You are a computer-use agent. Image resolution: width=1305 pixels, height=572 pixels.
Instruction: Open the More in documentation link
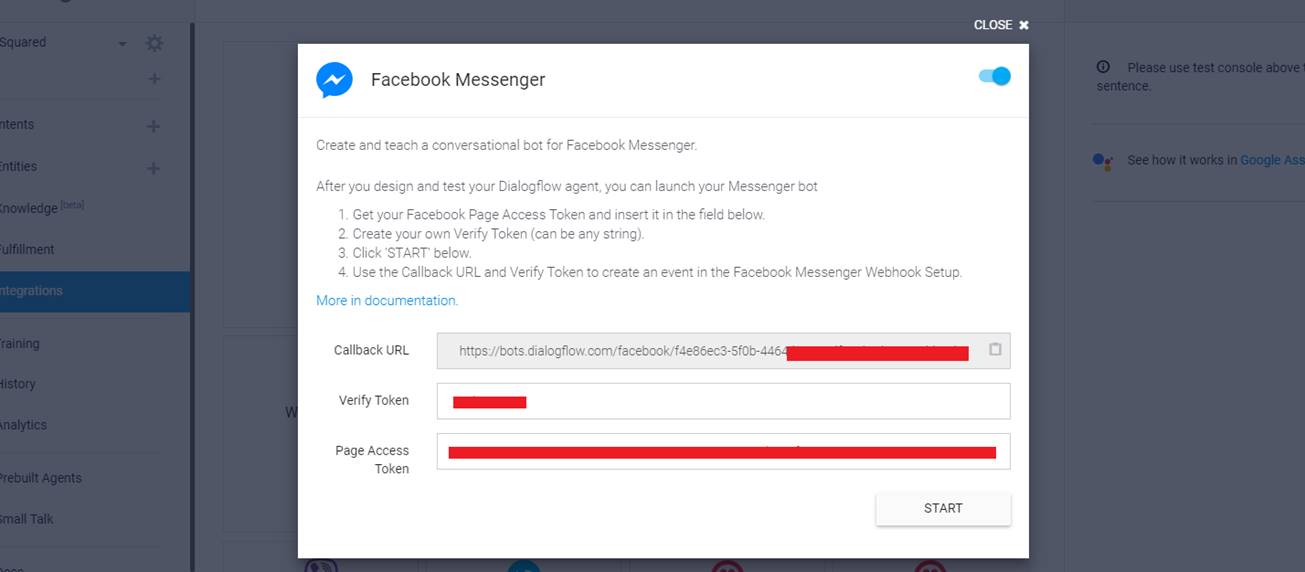387,300
